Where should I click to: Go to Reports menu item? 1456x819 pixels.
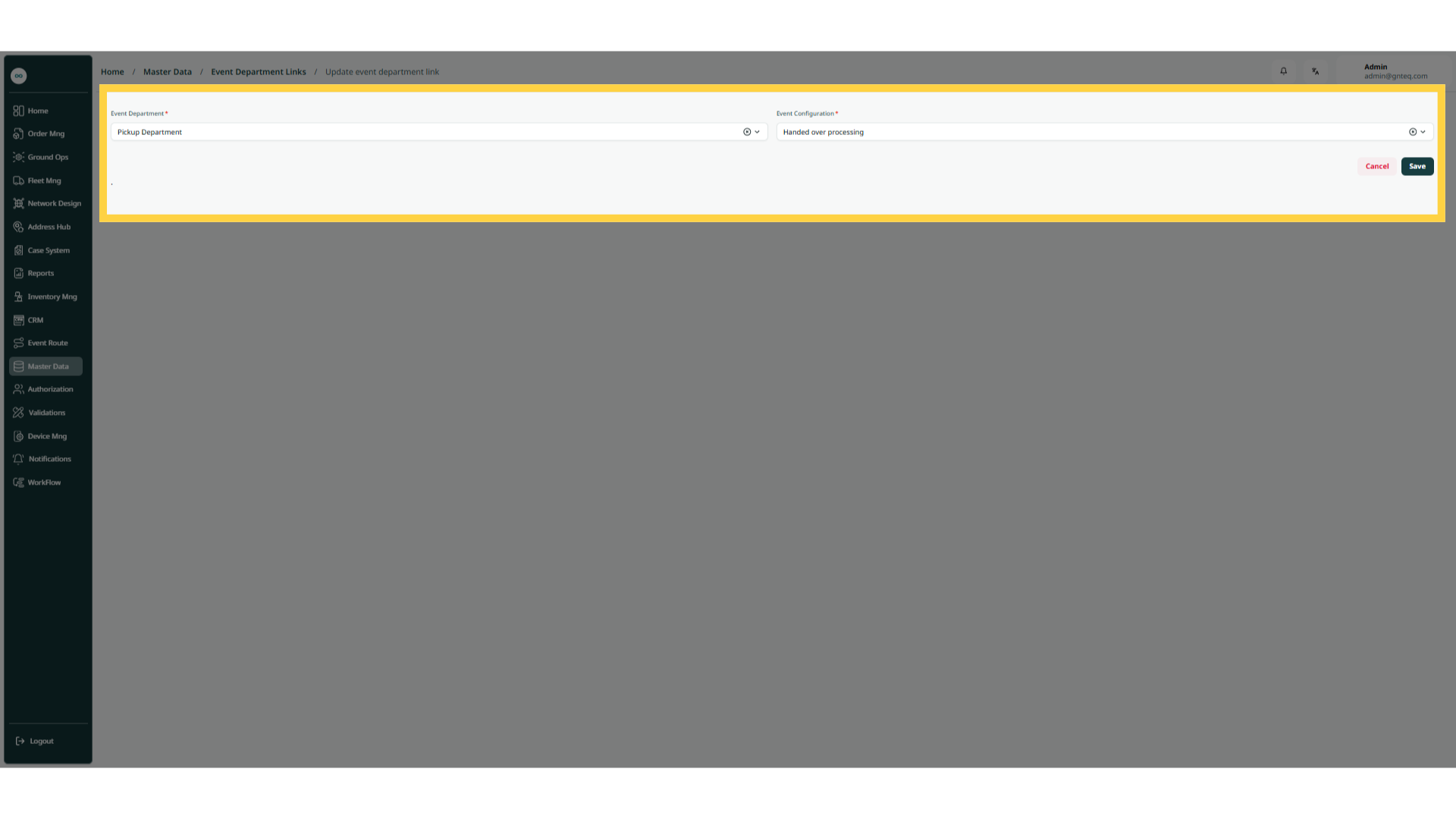coord(41,273)
